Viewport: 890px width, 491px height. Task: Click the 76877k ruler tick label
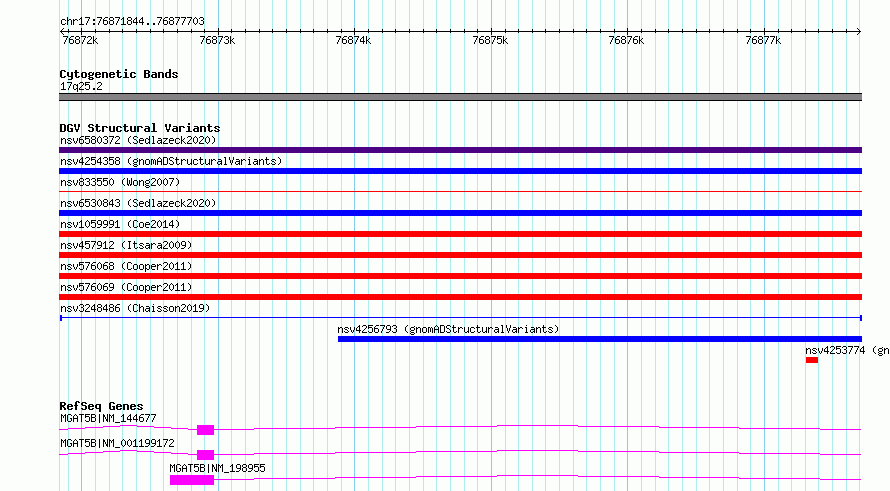tap(763, 40)
